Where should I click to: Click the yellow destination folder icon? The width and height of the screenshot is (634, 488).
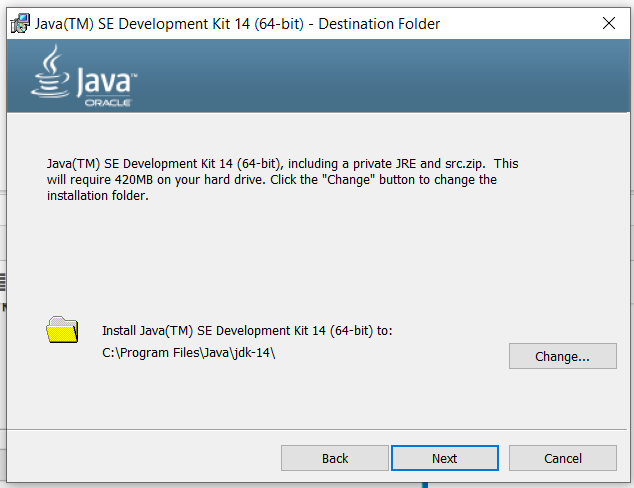(62, 330)
